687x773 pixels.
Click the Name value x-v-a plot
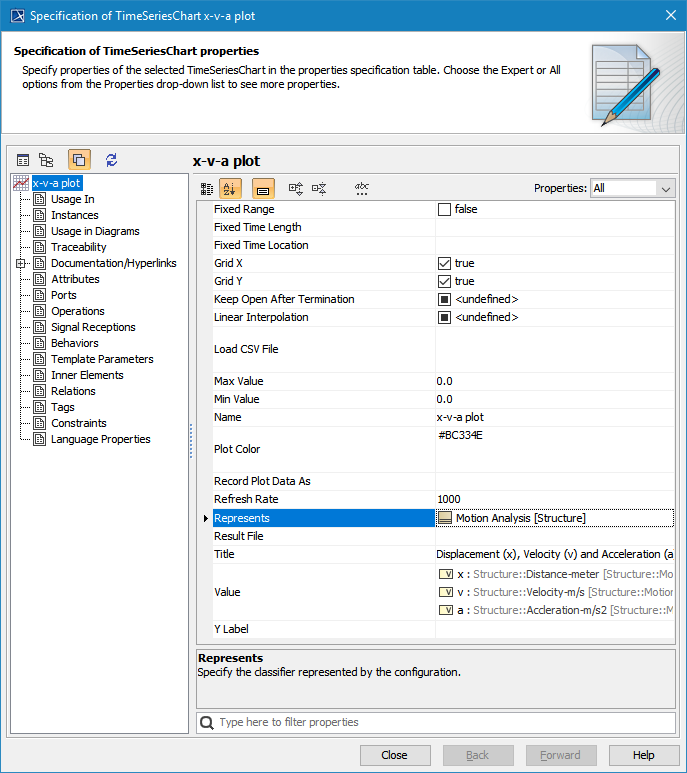[x=460, y=418]
